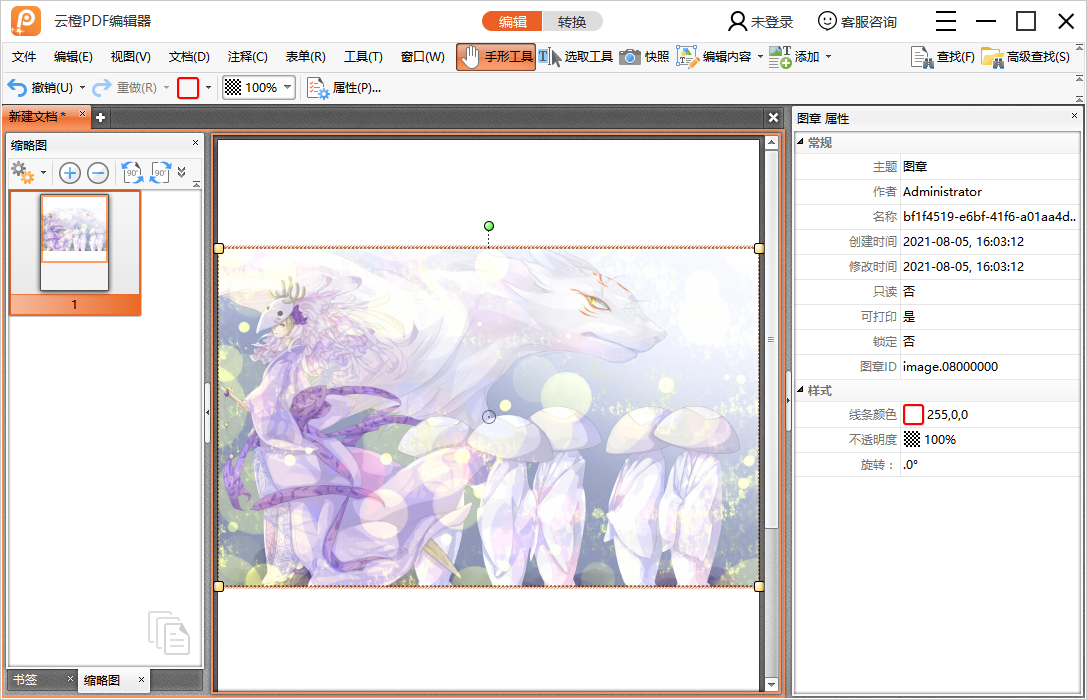Add a new document tab with plus
Viewport: 1087px width, 700px height.
coord(101,117)
